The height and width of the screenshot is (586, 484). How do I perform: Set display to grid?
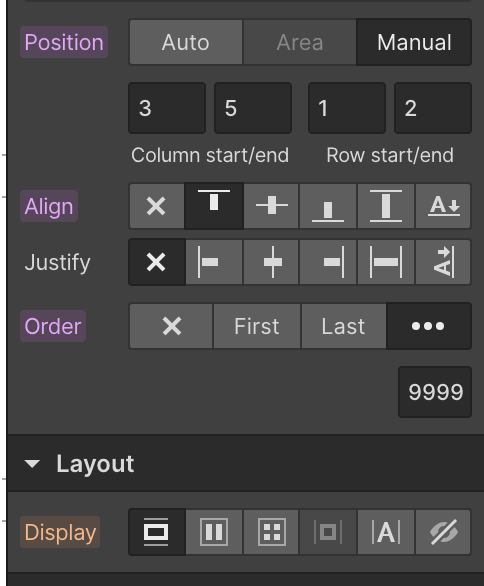(272, 532)
